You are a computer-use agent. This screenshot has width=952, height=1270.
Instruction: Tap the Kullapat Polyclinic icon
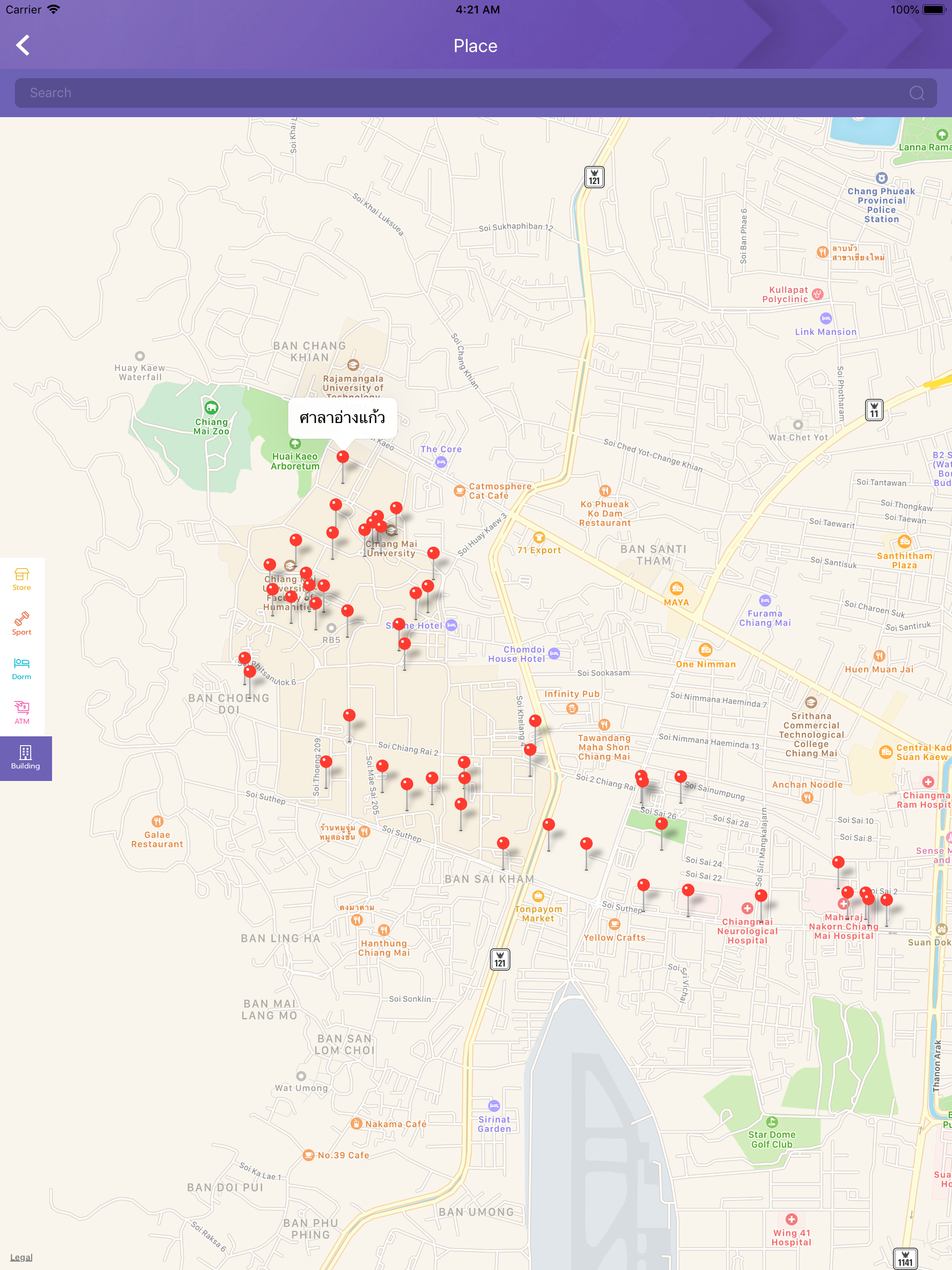pyautogui.click(x=818, y=295)
